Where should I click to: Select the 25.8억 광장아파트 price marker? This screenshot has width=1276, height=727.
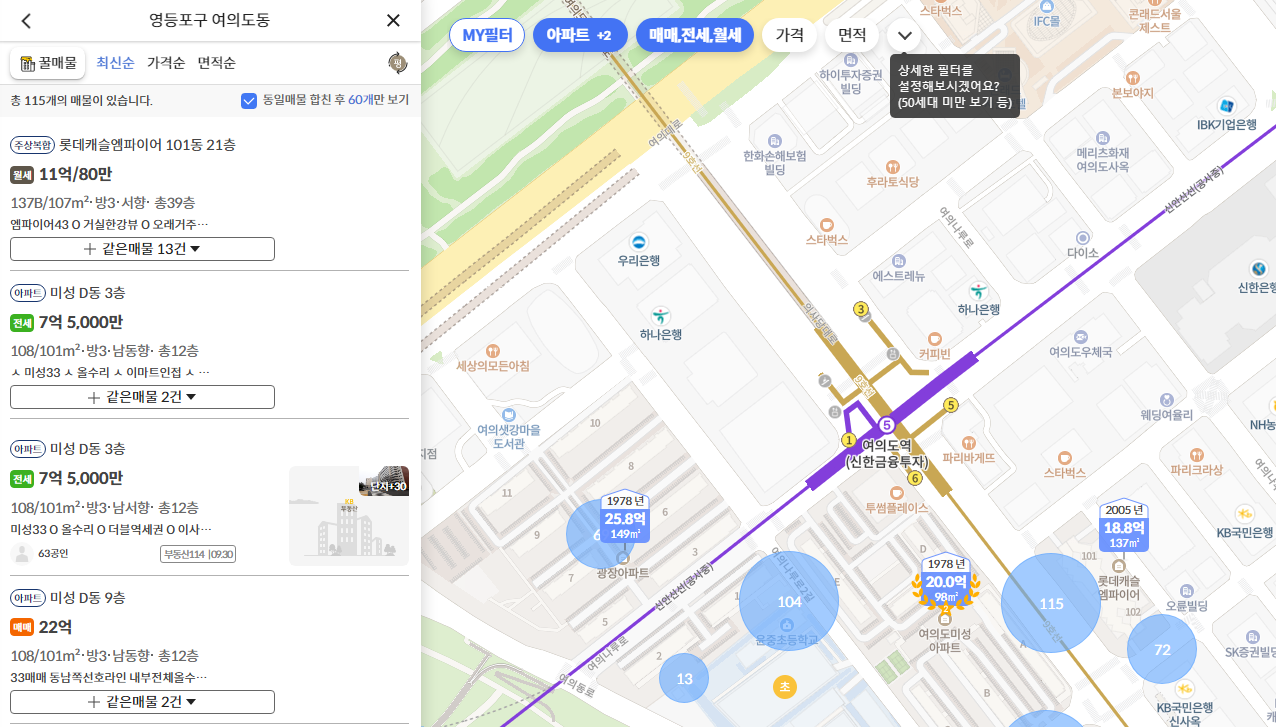coord(625,518)
